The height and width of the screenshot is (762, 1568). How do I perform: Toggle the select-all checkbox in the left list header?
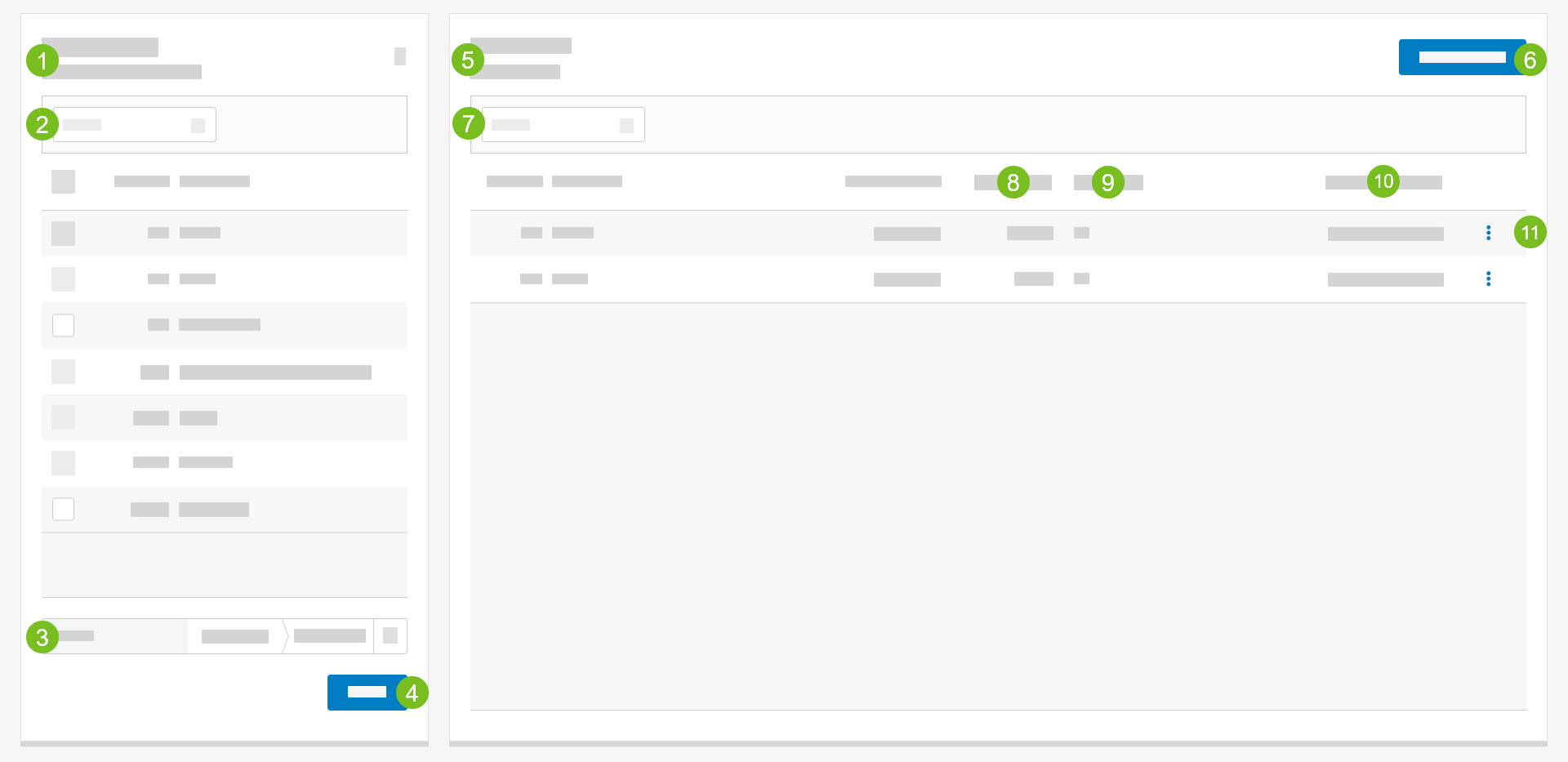(x=63, y=181)
